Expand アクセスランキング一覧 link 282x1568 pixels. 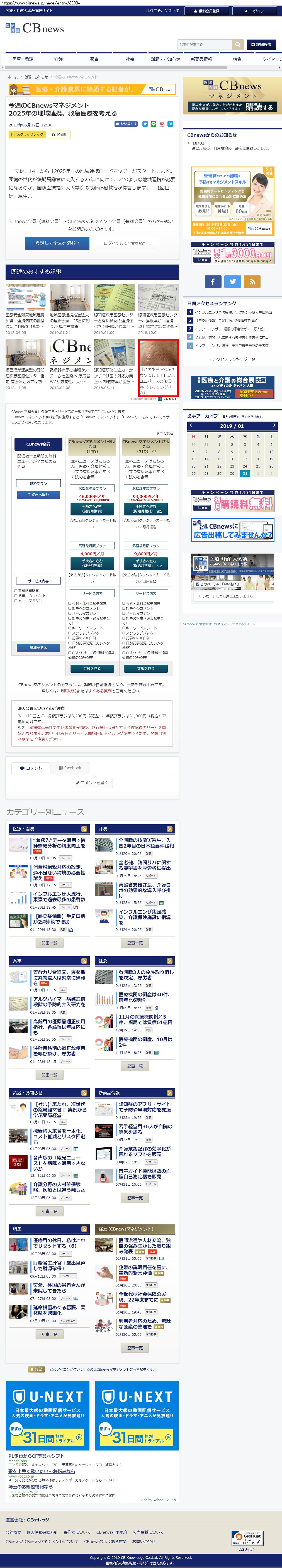click(232, 360)
